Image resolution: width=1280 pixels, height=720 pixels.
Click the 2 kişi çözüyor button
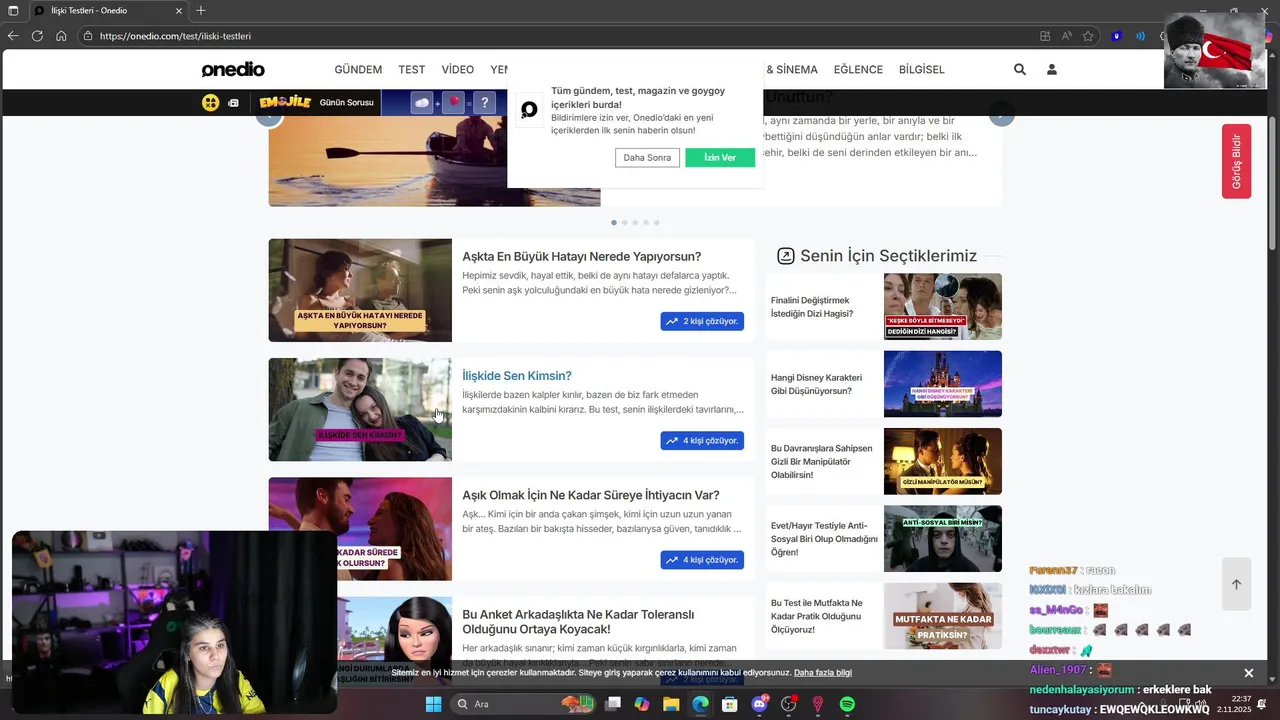702,321
